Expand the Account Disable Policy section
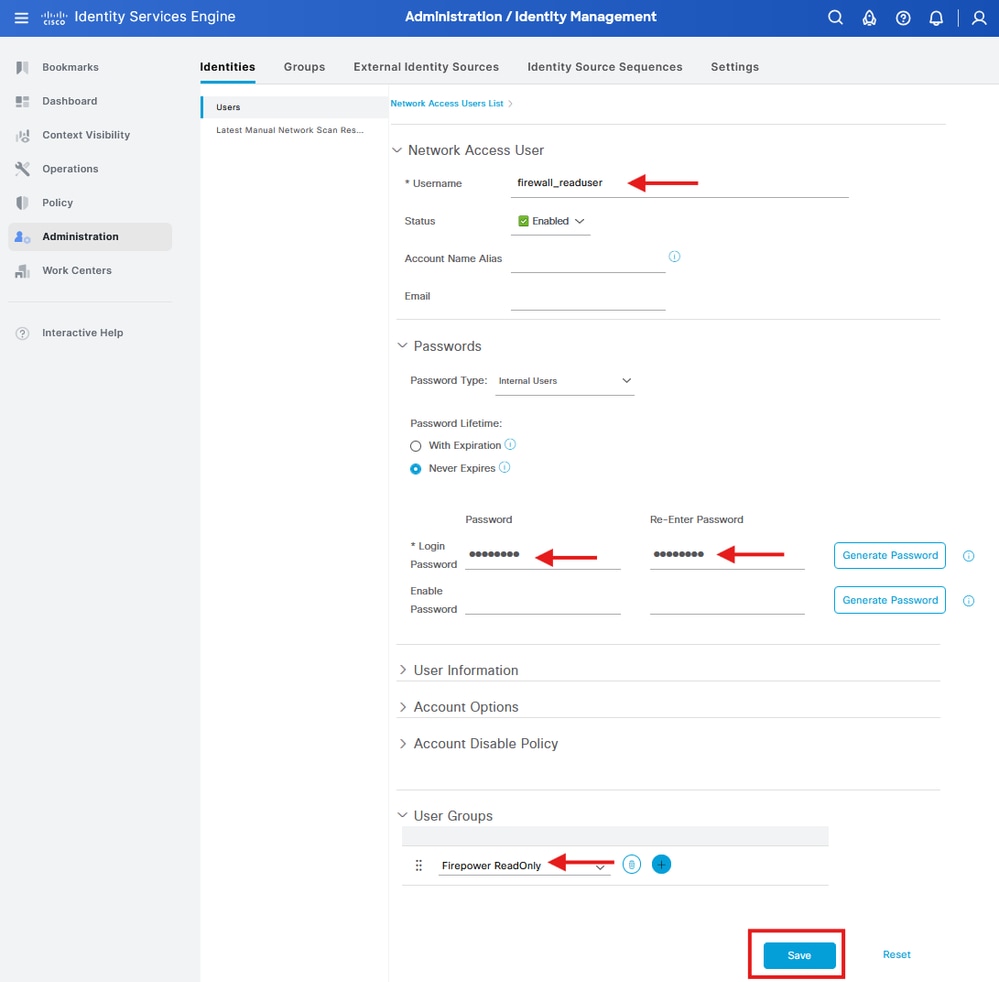 (403, 744)
